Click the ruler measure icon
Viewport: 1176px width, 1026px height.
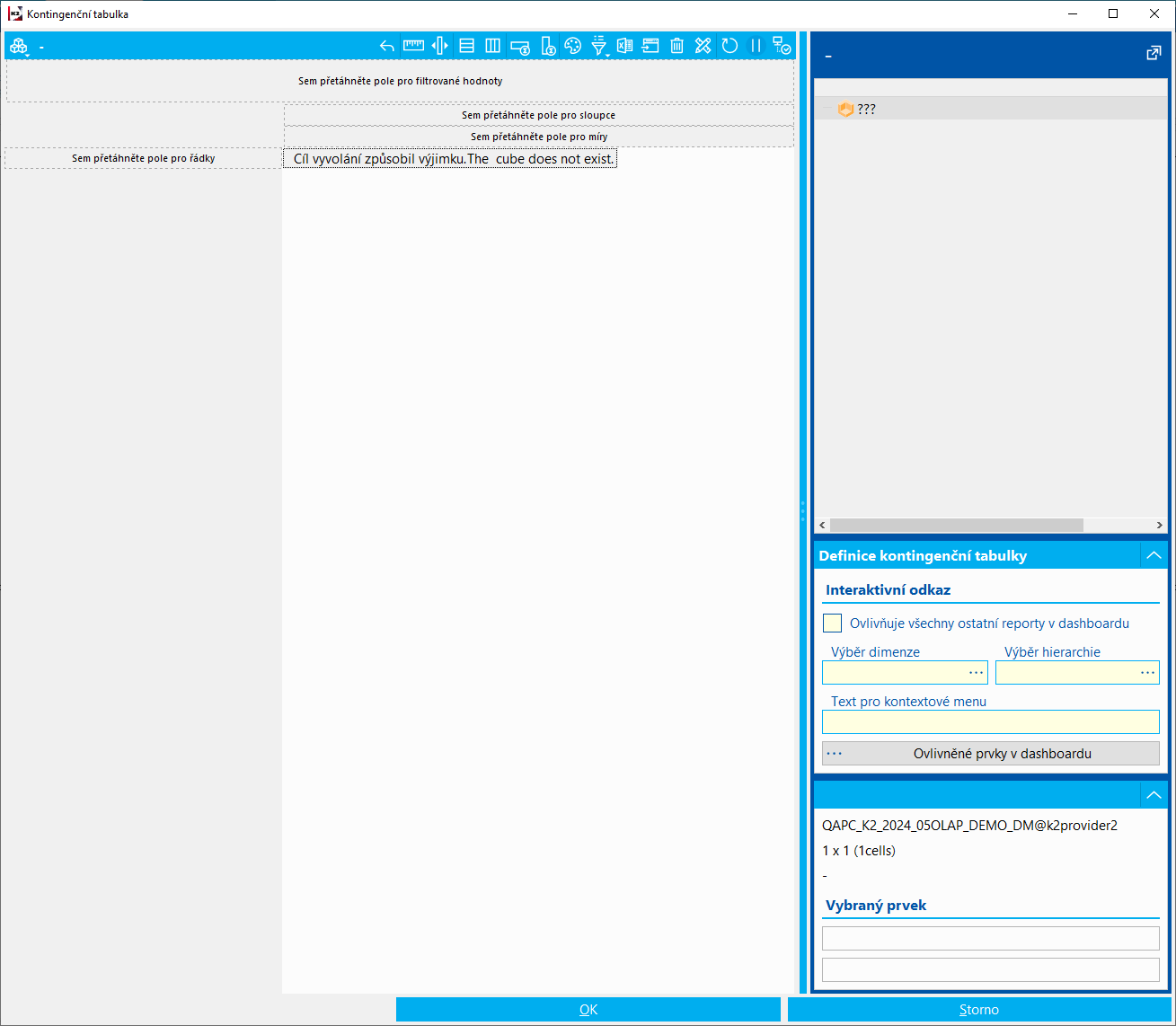click(413, 46)
